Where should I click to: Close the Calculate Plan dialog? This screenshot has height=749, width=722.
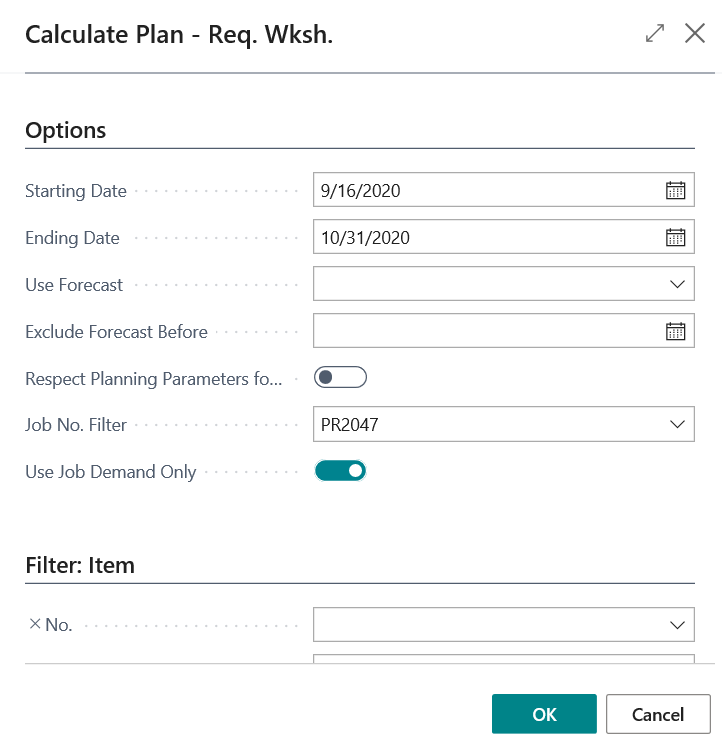tap(695, 33)
